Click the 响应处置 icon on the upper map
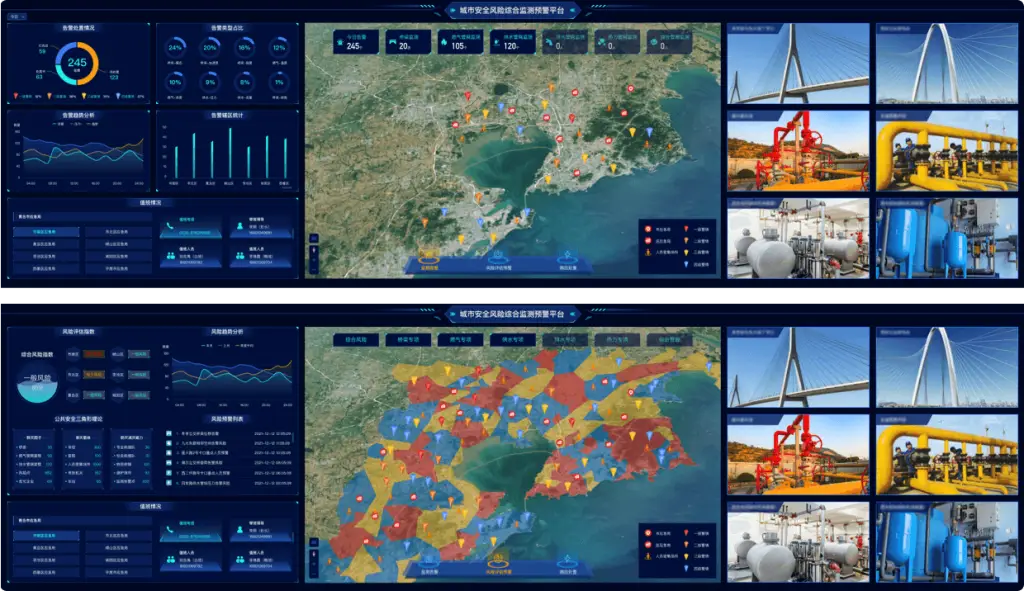The image size is (1024, 591). 567,258
